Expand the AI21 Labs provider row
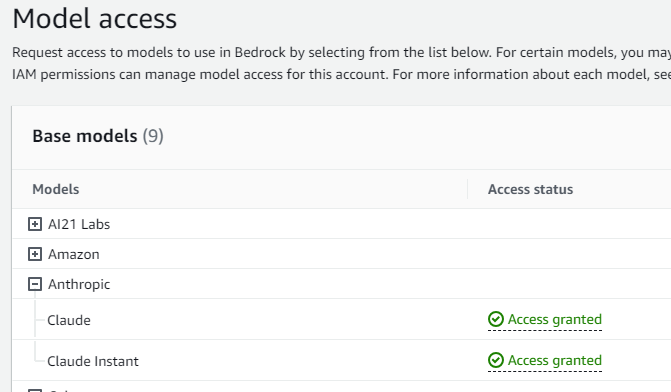 point(35,224)
